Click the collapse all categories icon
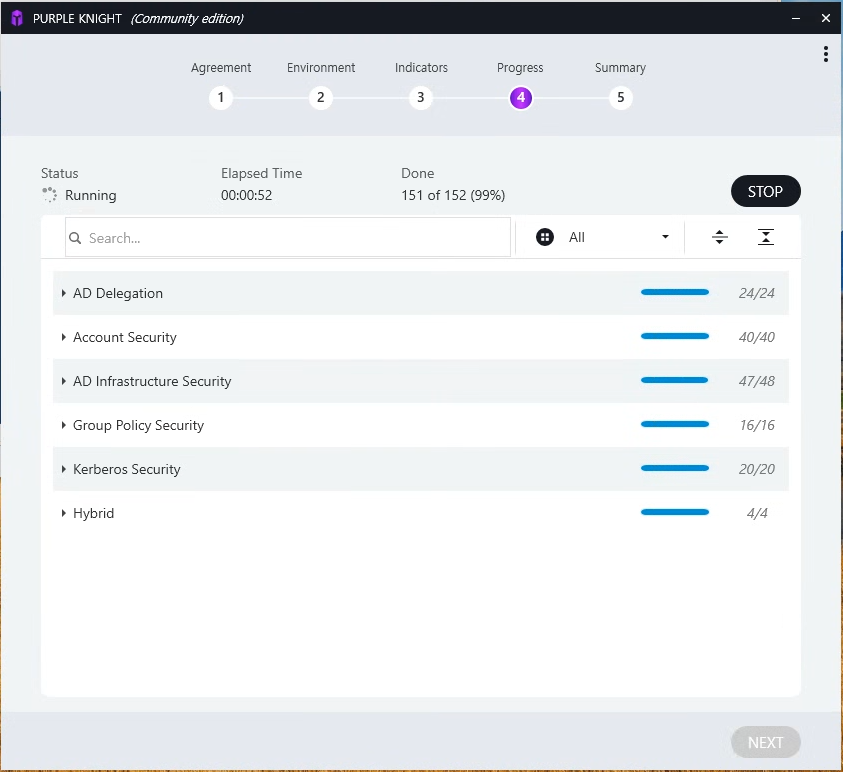Screen dimensions: 843x772 coord(766,237)
